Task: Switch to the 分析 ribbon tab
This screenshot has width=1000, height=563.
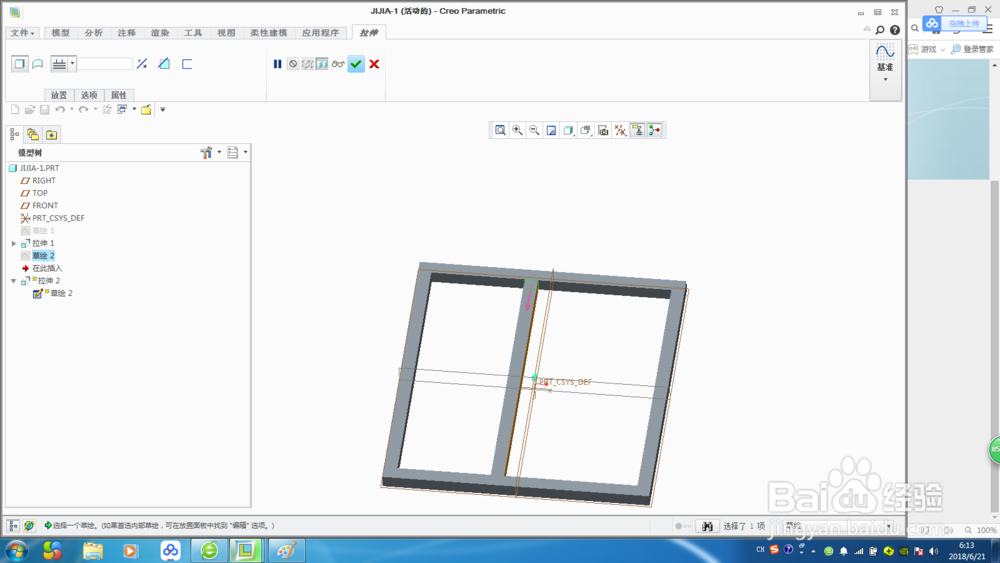Action: (x=94, y=33)
